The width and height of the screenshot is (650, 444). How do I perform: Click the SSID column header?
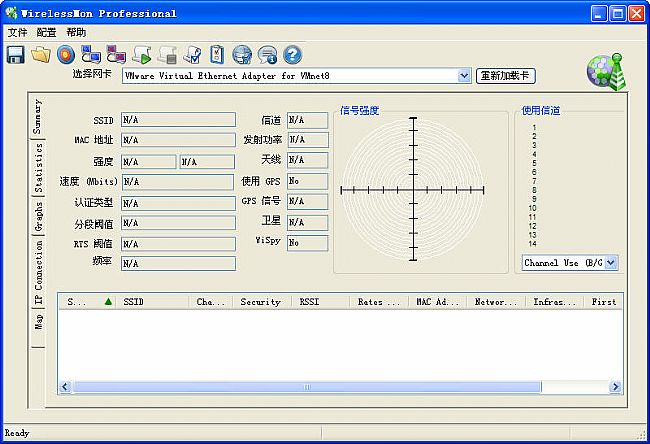153,302
